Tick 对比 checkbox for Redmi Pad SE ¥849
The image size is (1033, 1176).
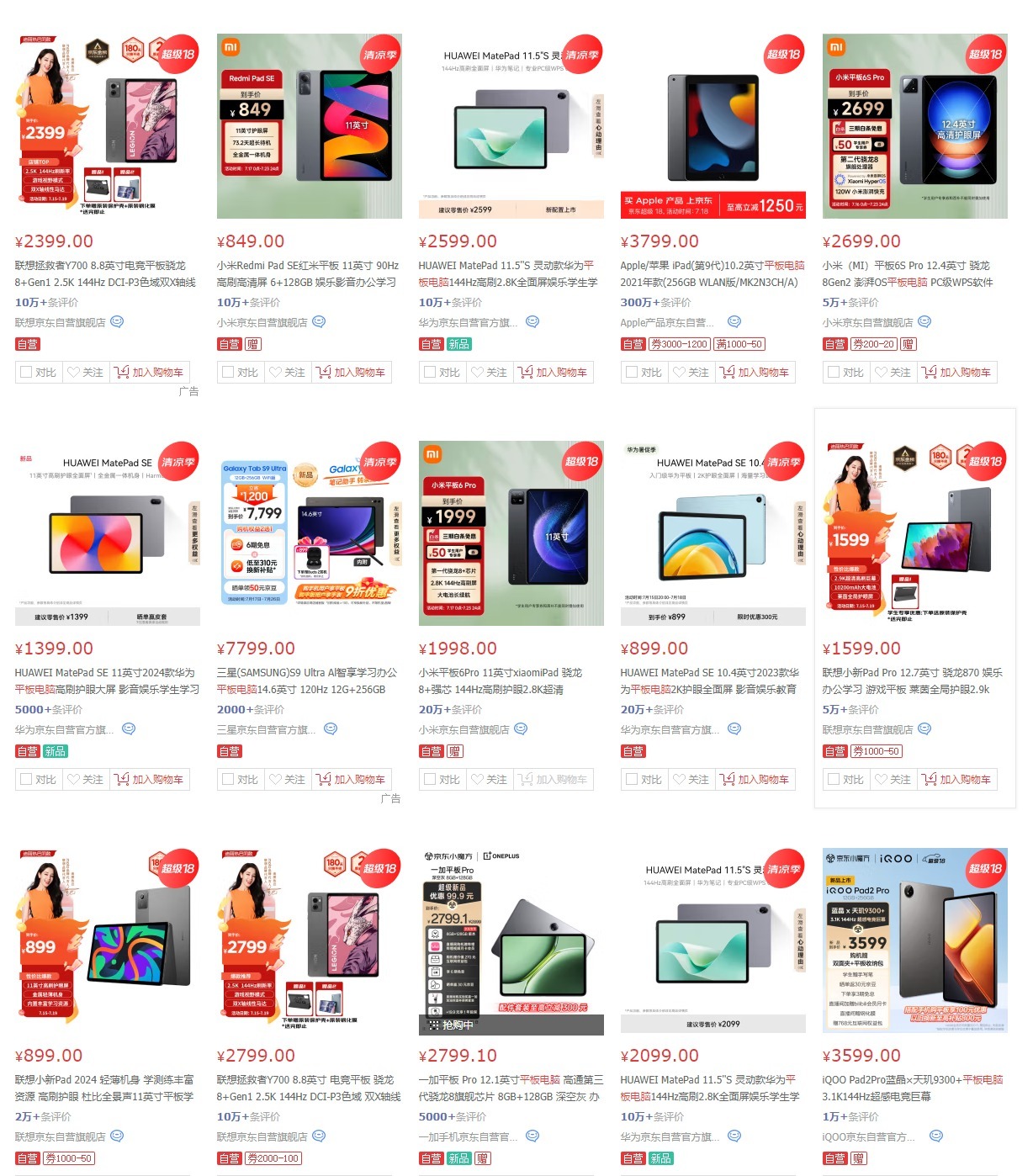(x=228, y=372)
